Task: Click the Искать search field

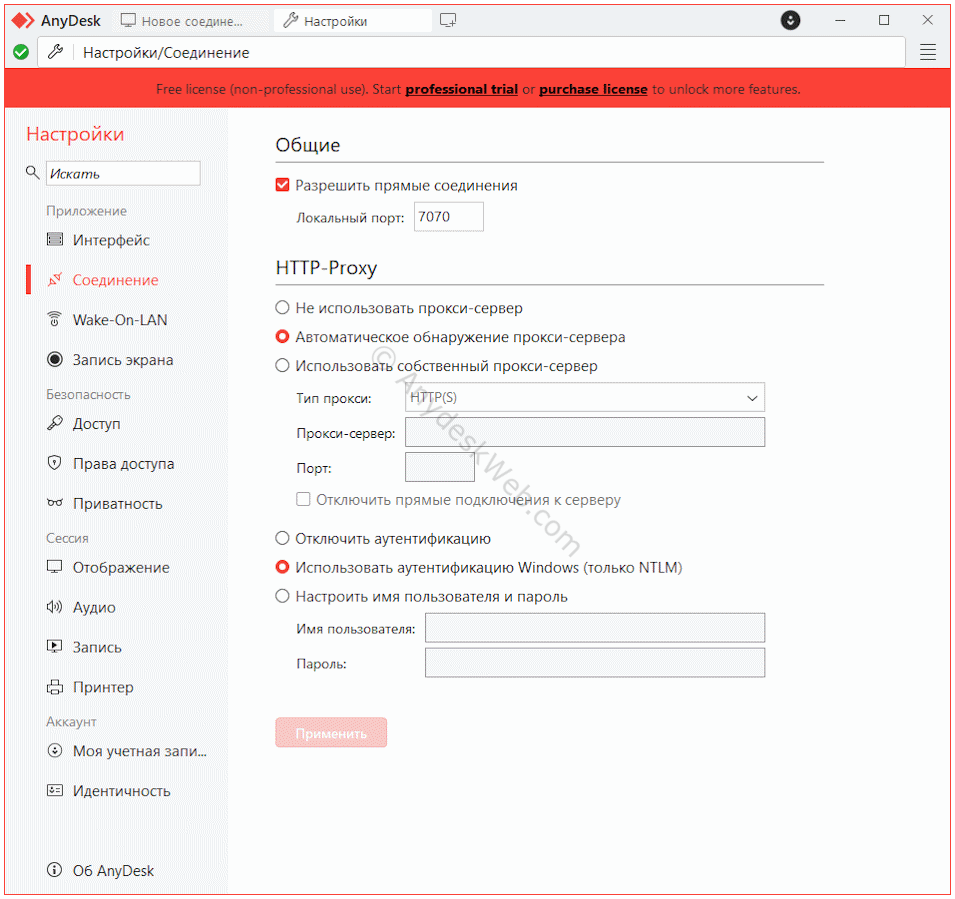Action: click(x=123, y=173)
